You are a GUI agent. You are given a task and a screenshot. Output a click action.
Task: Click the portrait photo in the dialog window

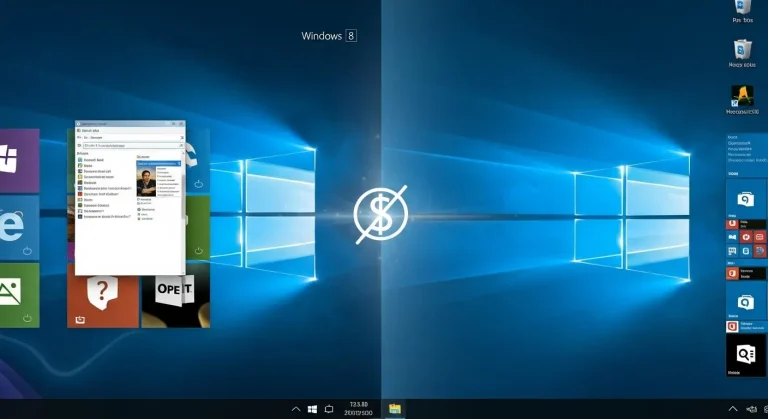pyautogui.click(x=146, y=182)
